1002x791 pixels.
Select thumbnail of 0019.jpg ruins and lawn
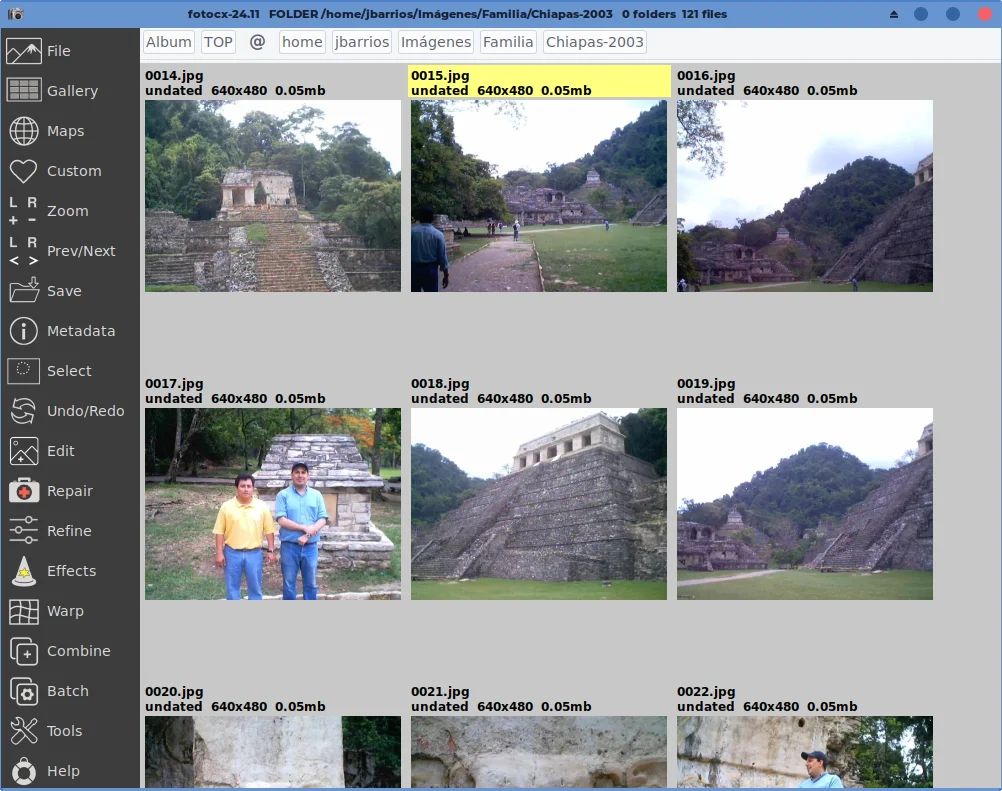(805, 504)
